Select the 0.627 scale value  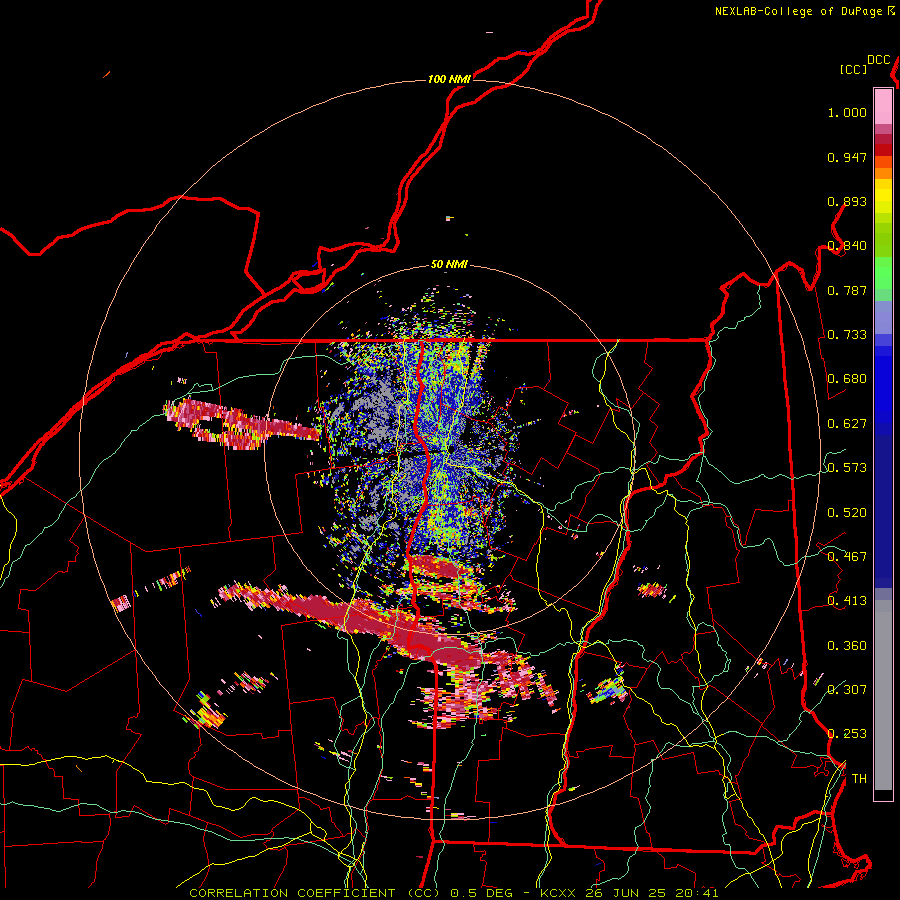pos(847,424)
